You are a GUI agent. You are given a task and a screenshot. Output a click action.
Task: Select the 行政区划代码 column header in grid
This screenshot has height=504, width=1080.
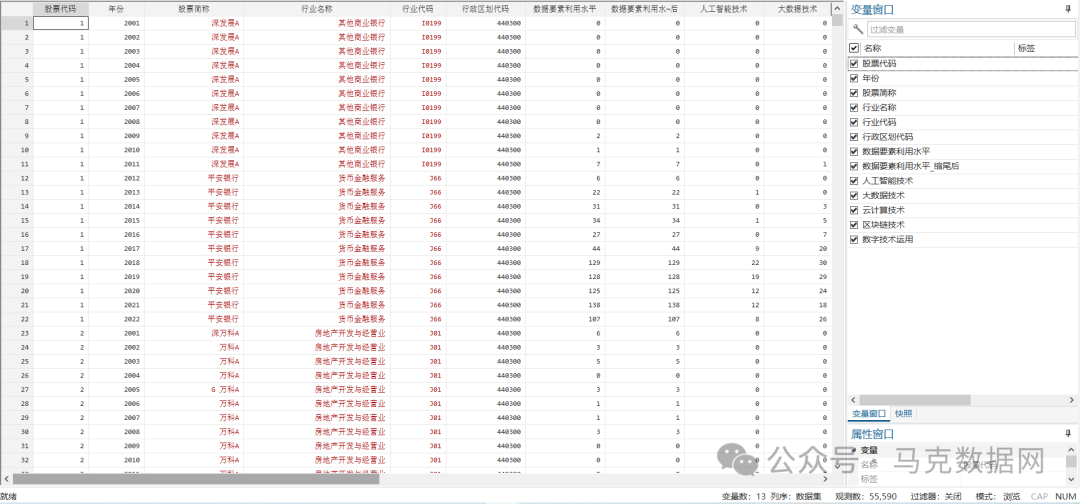tap(486, 9)
